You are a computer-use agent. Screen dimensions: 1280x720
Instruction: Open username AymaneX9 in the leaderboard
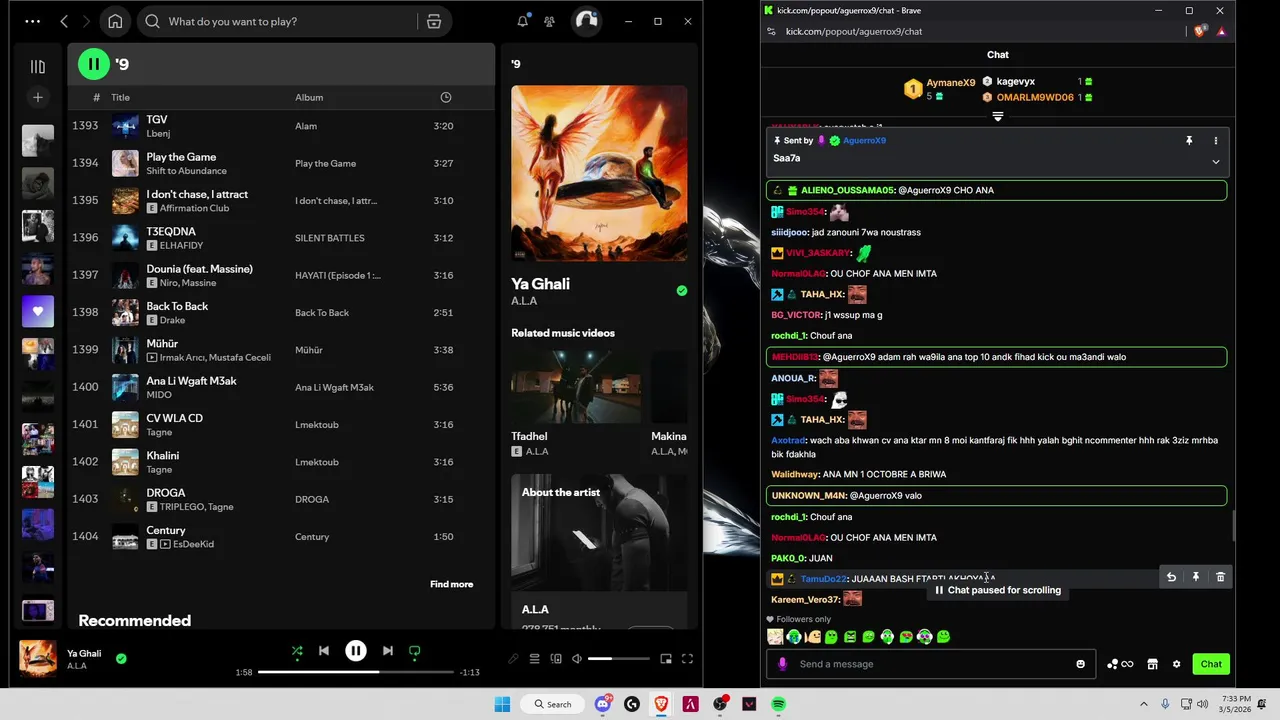pyautogui.click(x=950, y=83)
